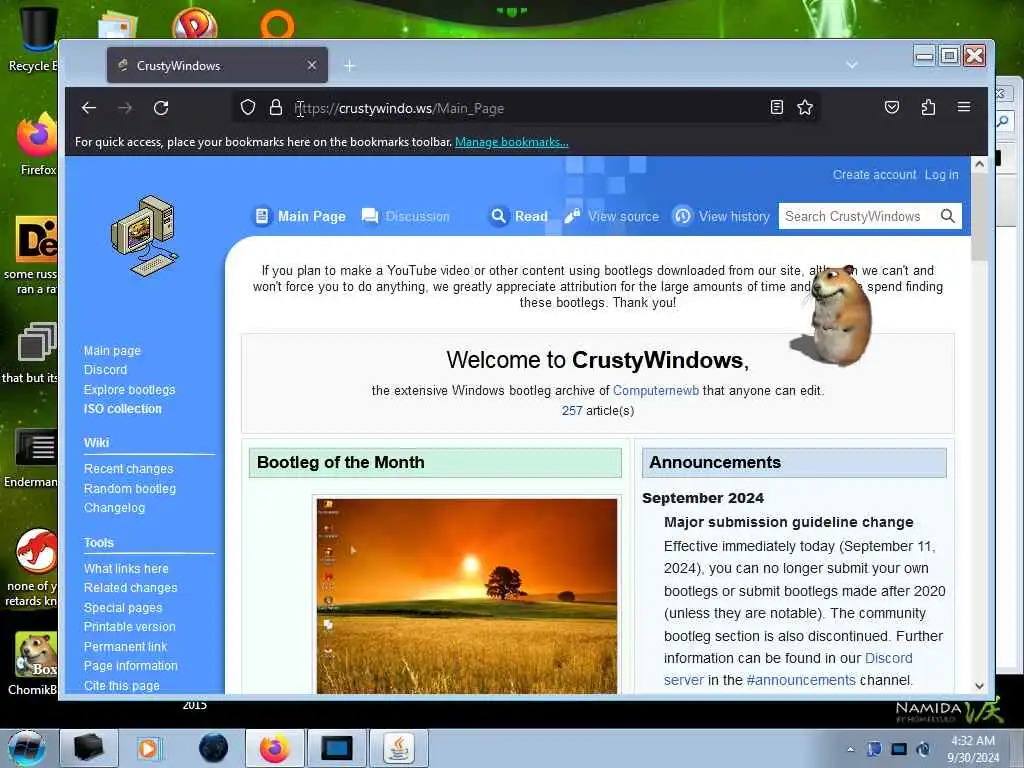Image resolution: width=1024 pixels, height=768 pixels.
Task: Open the Bootleg of the Month screenshot
Action: 466,596
